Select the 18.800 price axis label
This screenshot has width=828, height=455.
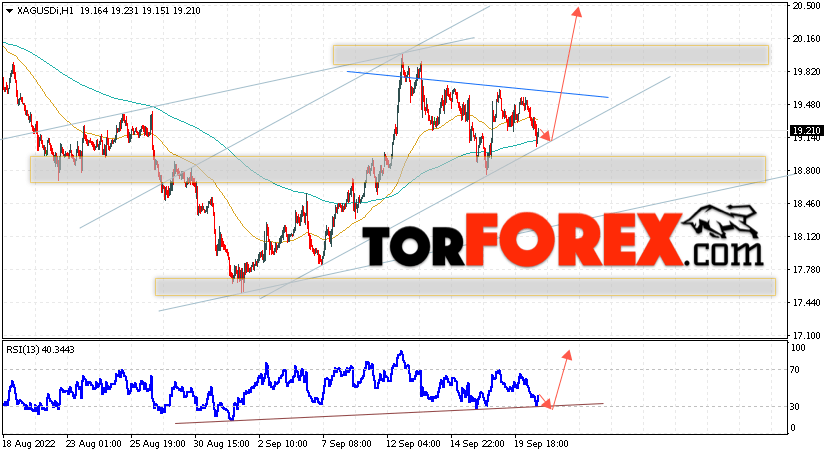806,170
